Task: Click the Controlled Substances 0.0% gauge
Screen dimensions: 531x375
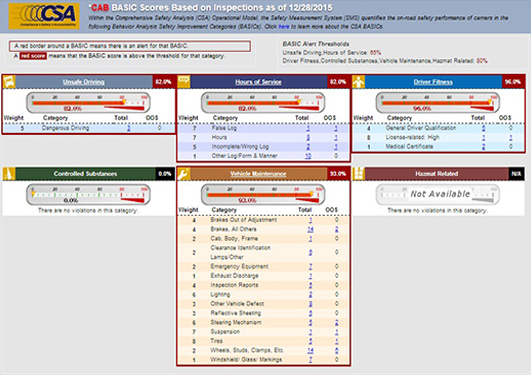Action: click(x=88, y=194)
